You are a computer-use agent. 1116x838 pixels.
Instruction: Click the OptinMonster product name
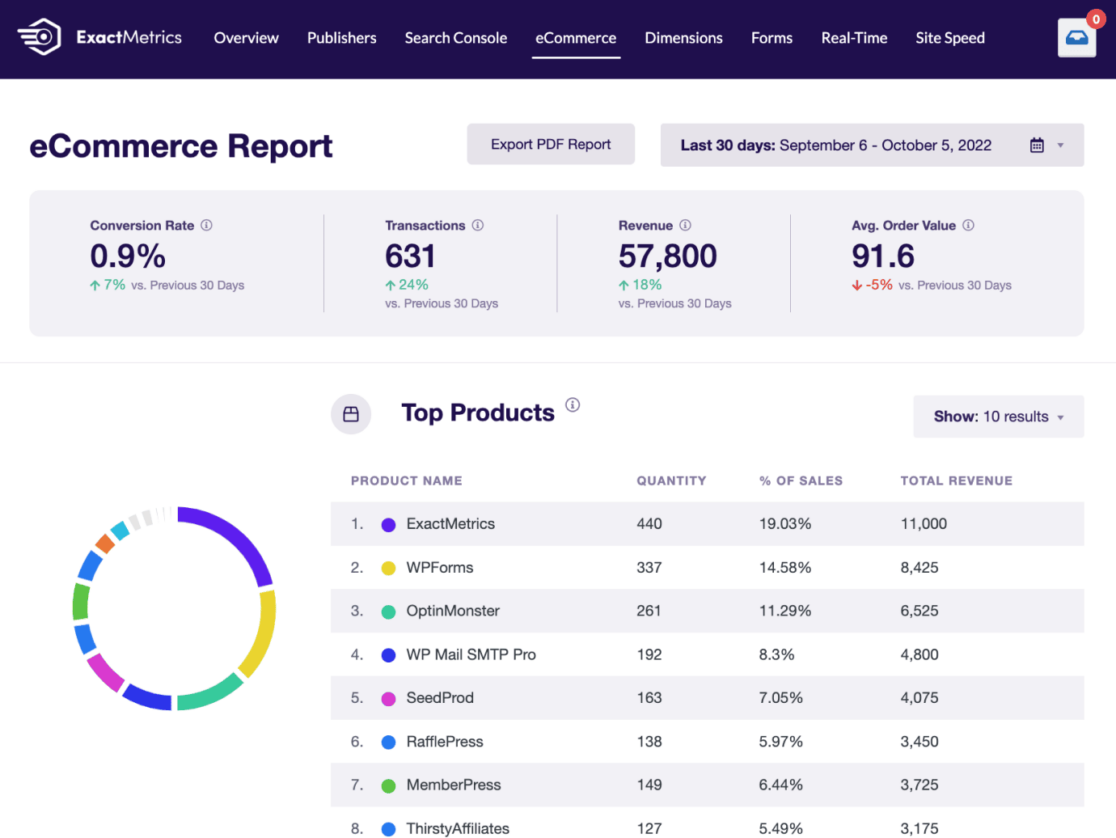(453, 611)
